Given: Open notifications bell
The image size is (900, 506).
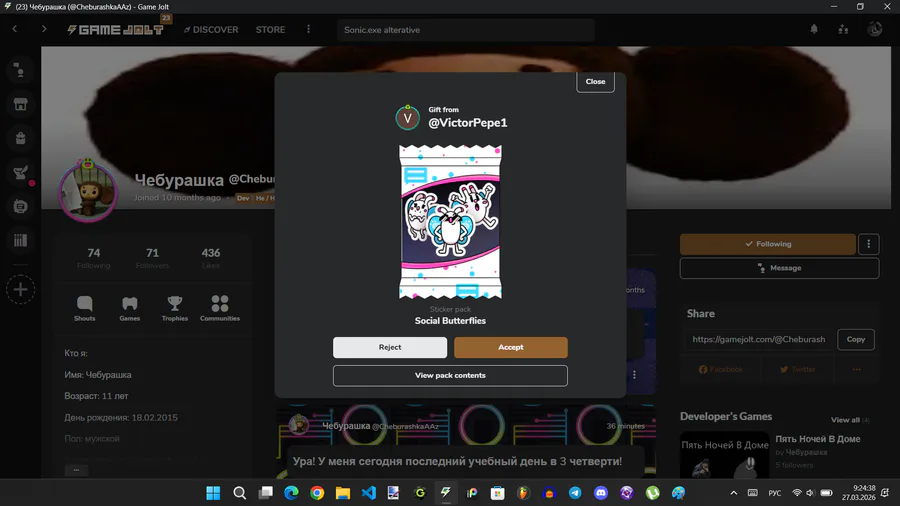Looking at the screenshot, I should [x=814, y=29].
